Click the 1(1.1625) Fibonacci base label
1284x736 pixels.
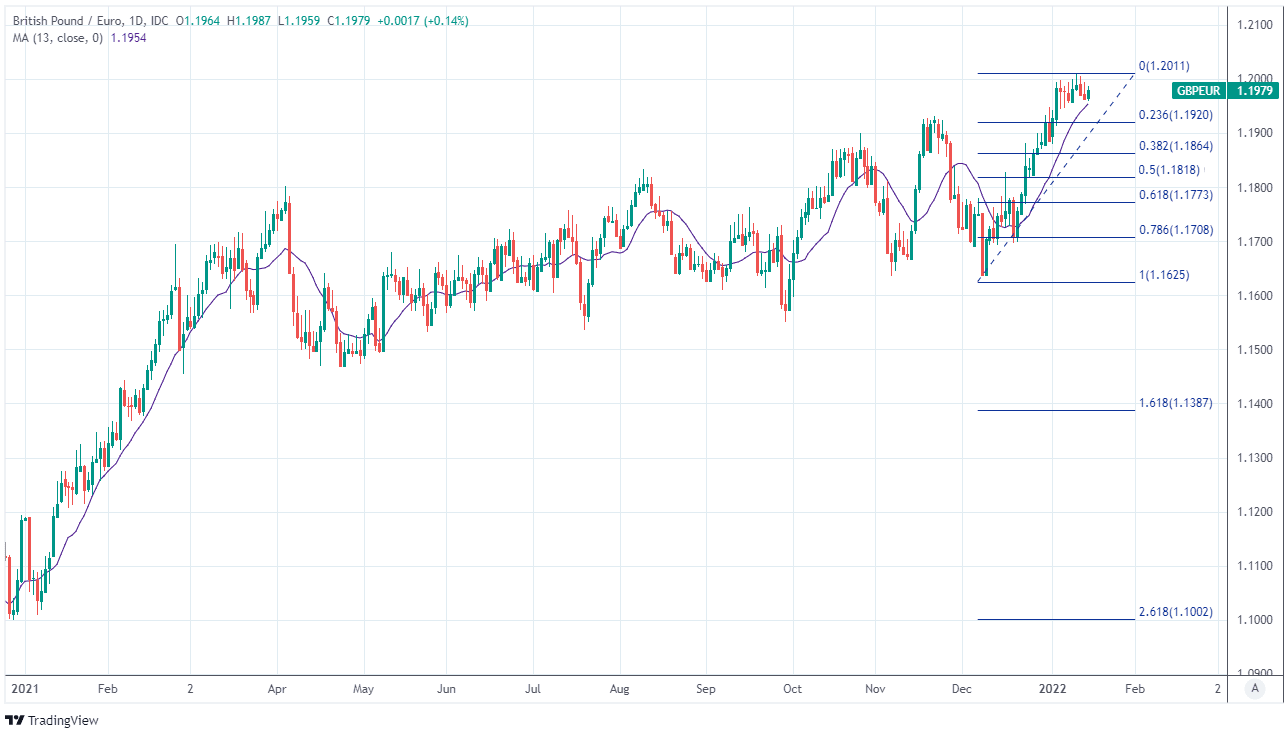pyautogui.click(x=1165, y=274)
